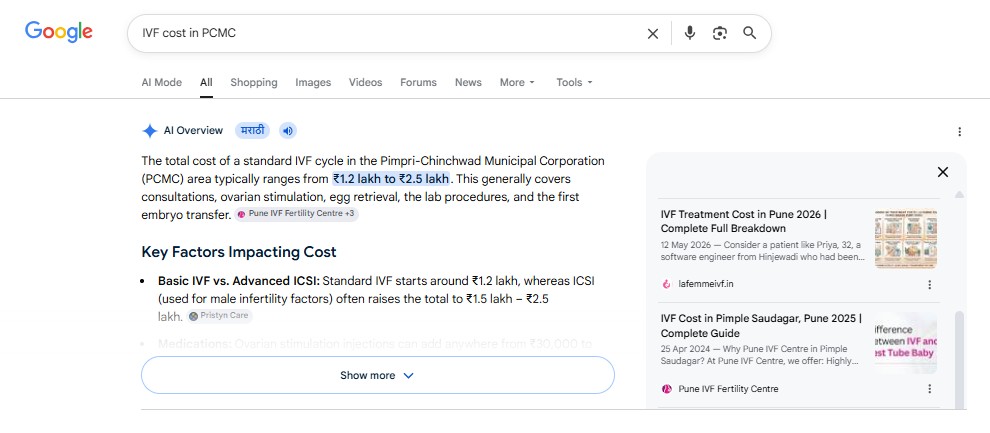Close the sources side panel
990x433 pixels.
(x=943, y=172)
